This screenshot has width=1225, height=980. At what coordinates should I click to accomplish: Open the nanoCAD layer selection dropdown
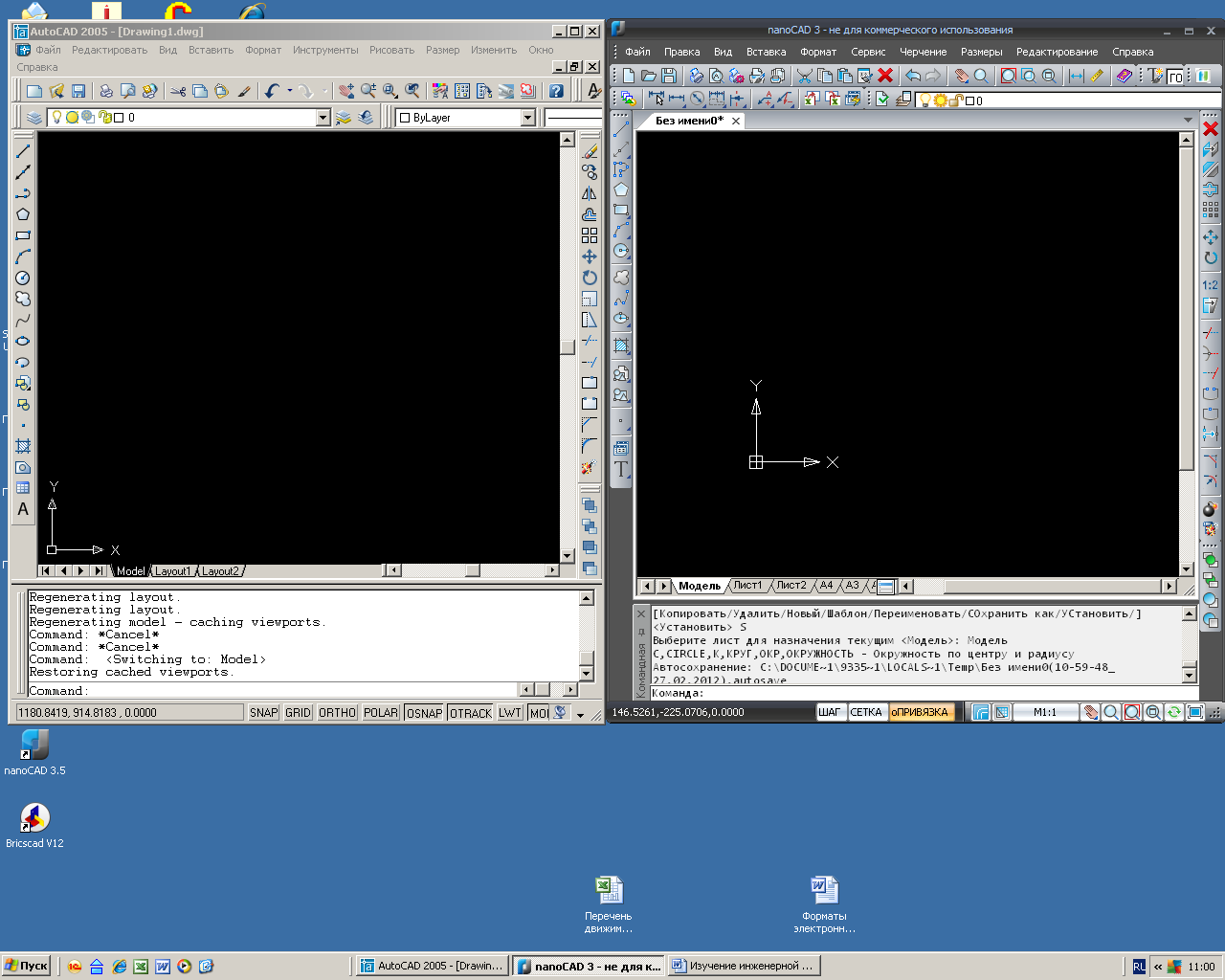tap(1069, 100)
